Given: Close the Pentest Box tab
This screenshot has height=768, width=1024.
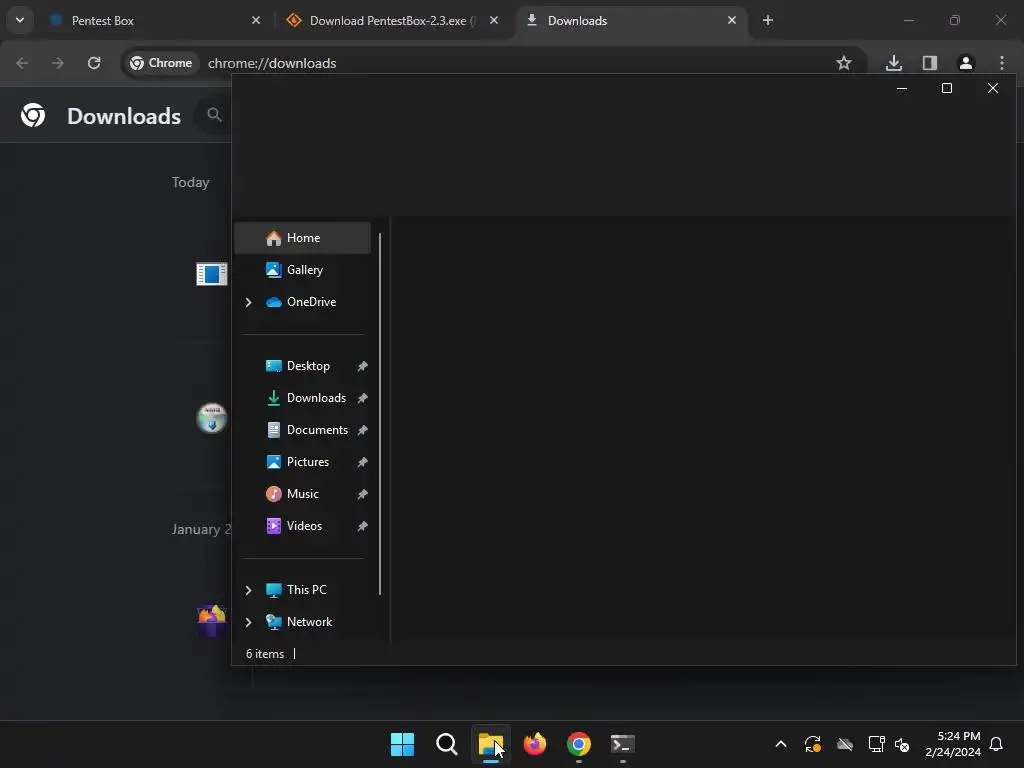Looking at the screenshot, I should pyautogui.click(x=256, y=20).
